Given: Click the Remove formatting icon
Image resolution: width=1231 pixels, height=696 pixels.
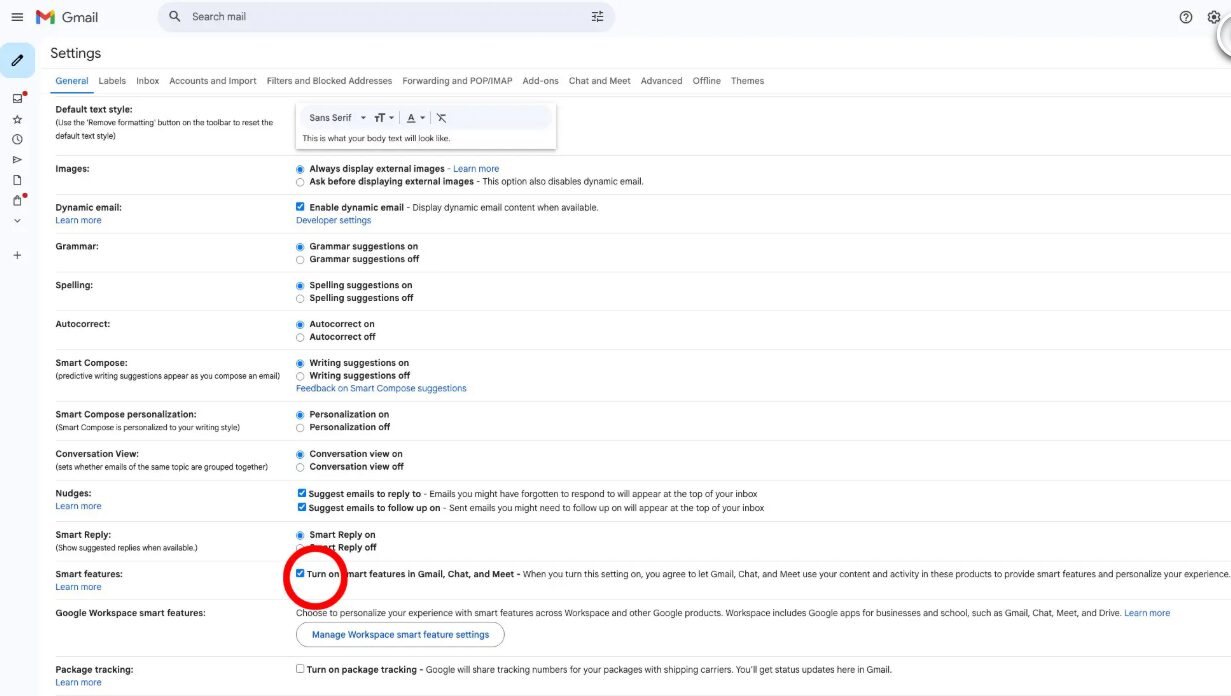Looking at the screenshot, I should pyautogui.click(x=441, y=118).
